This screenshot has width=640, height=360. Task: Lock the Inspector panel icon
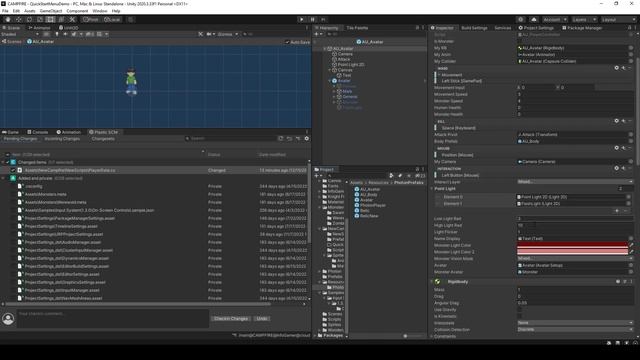[x=629, y=28]
